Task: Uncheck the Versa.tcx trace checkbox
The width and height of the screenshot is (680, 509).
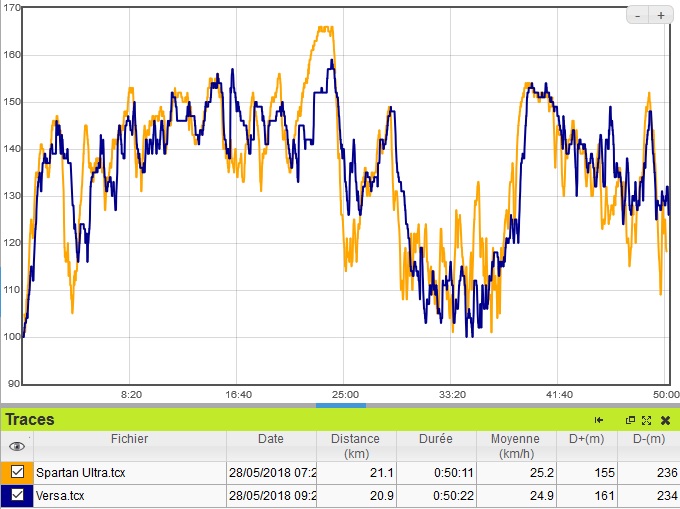Action: pos(17,496)
